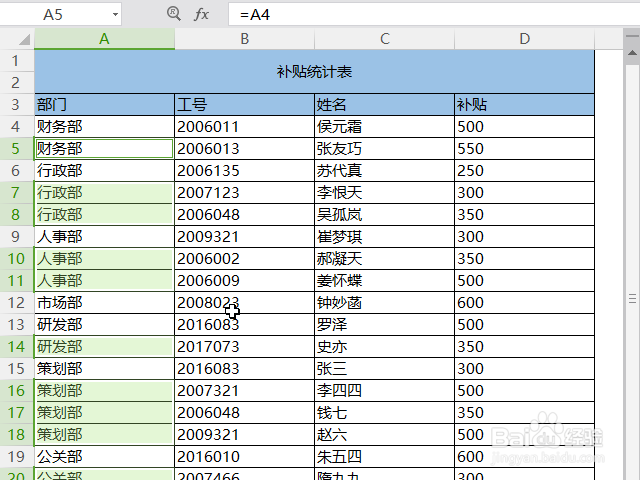This screenshot has height=480, width=640.
Task: Click name cell 钱七
Action: 384,413
